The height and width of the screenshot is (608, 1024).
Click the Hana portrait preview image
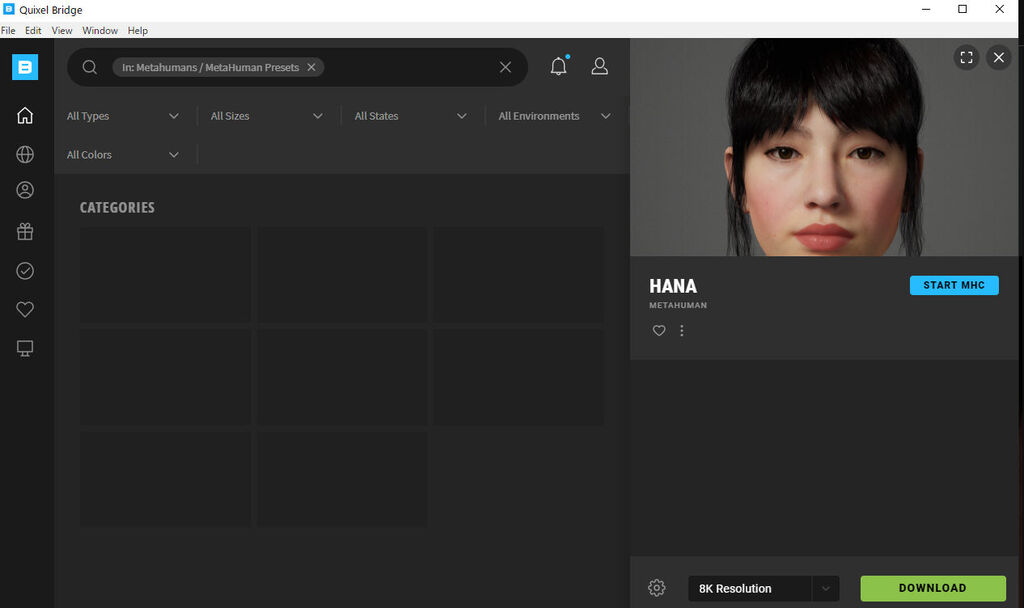point(824,147)
